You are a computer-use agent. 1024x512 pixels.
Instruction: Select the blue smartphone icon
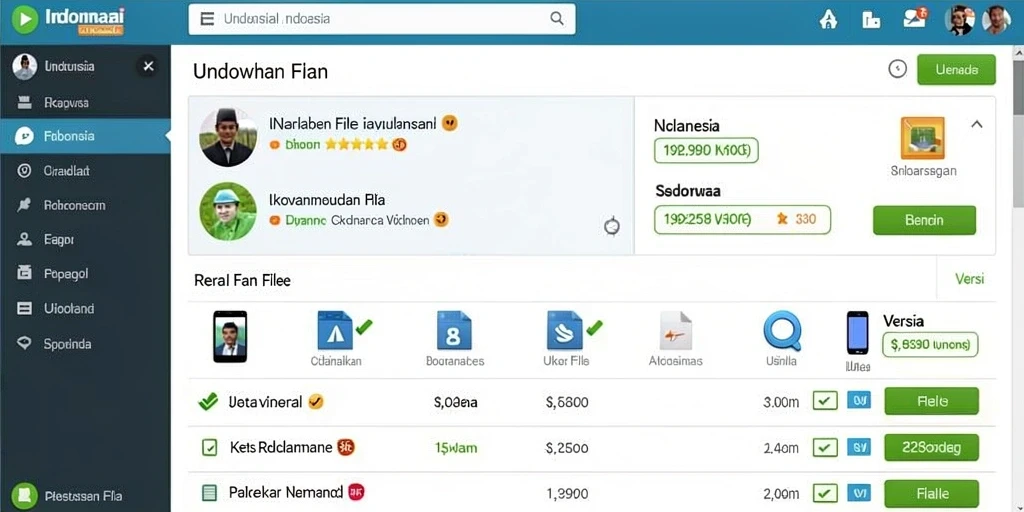point(857,333)
